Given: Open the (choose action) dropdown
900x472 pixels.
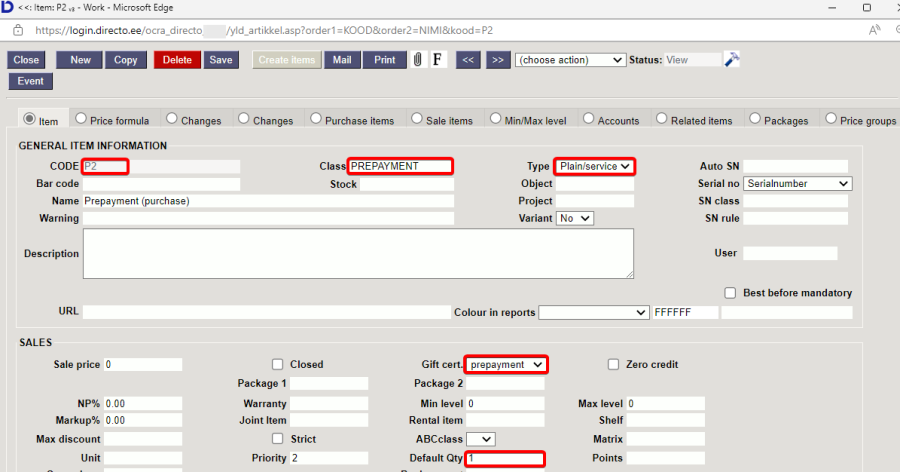Looking at the screenshot, I should [570, 60].
